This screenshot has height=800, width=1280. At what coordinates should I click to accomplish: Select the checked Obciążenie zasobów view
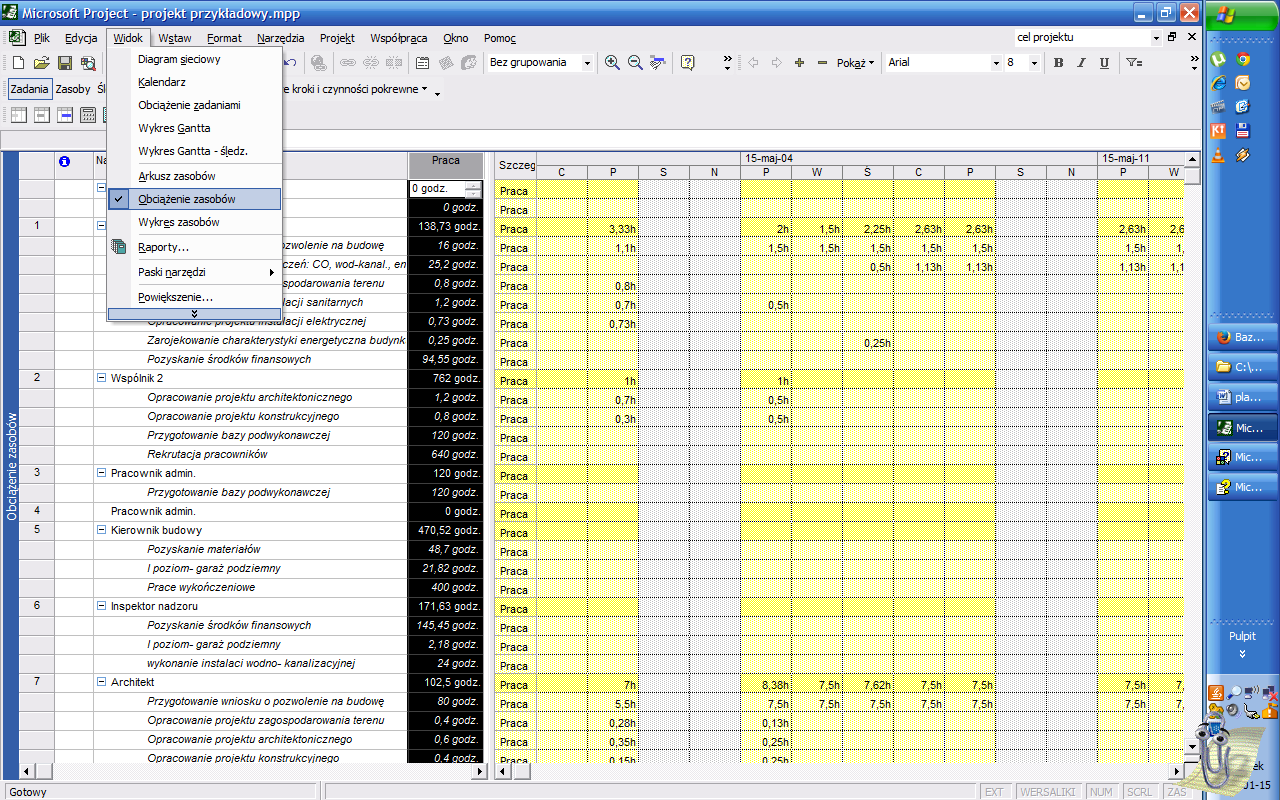(x=195, y=199)
